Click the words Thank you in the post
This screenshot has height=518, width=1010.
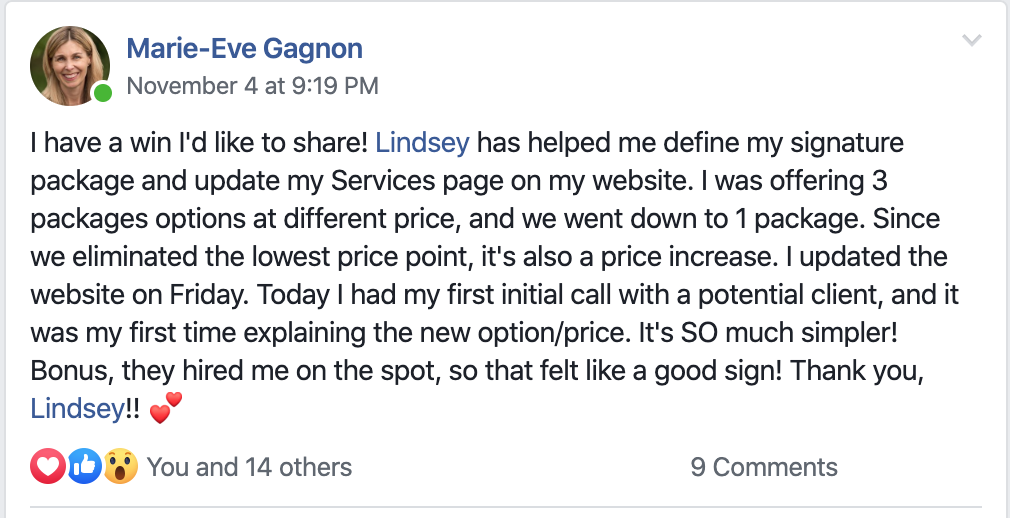[x=854, y=371]
